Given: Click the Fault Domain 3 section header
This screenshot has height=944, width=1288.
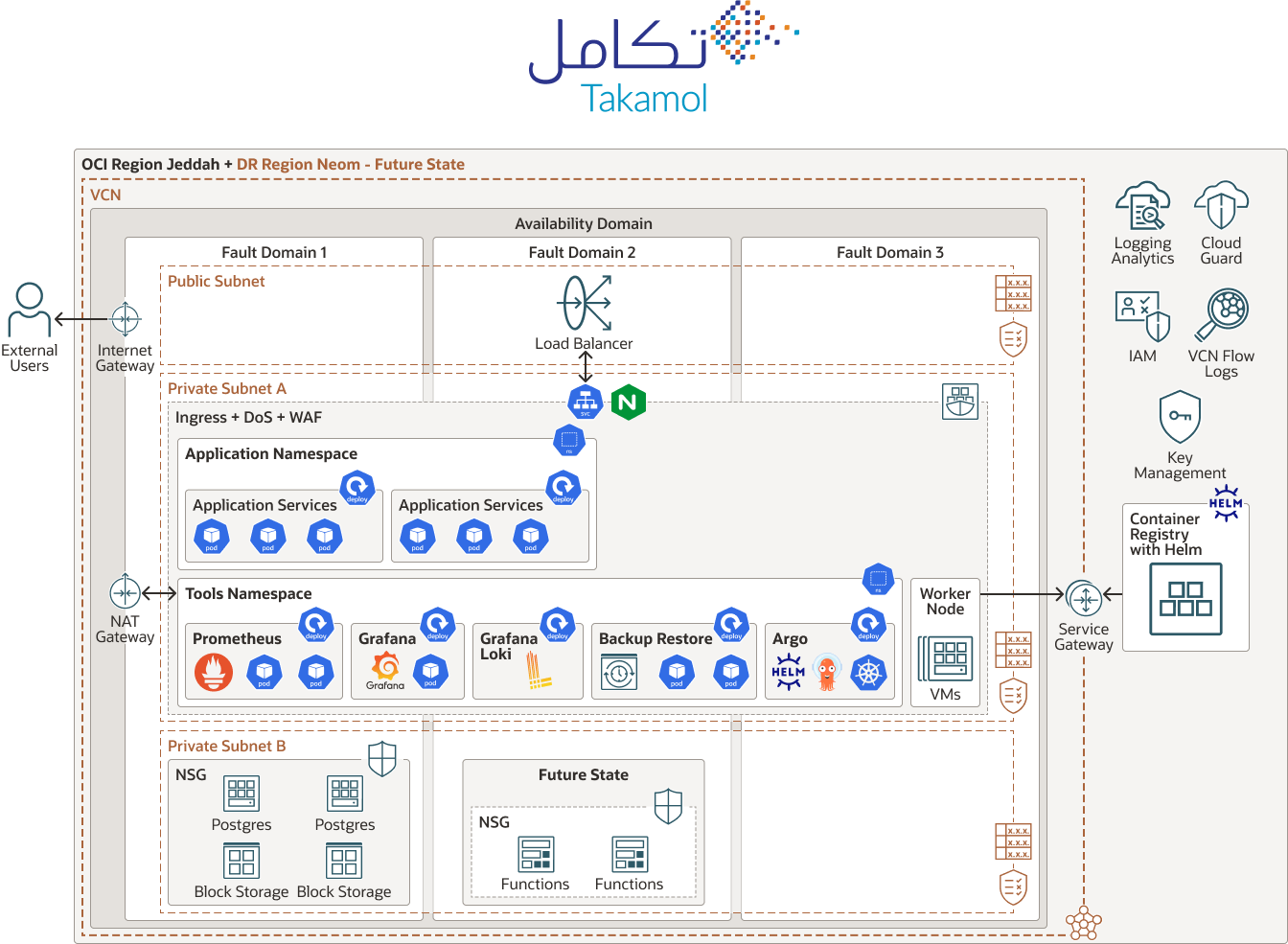Looking at the screenshot, I should click(888, 252).
